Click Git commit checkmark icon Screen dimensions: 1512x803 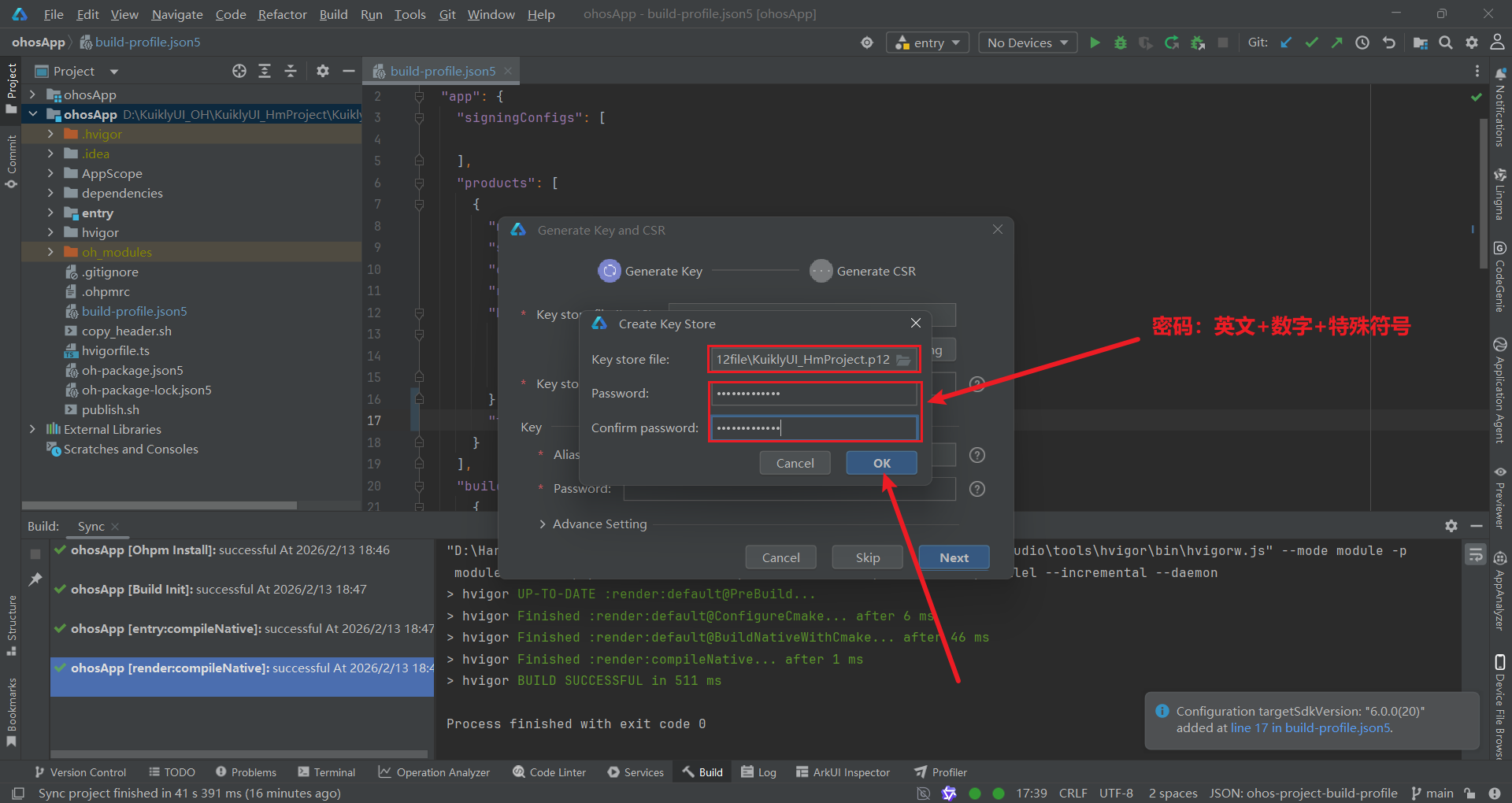tap(1311, 43)
